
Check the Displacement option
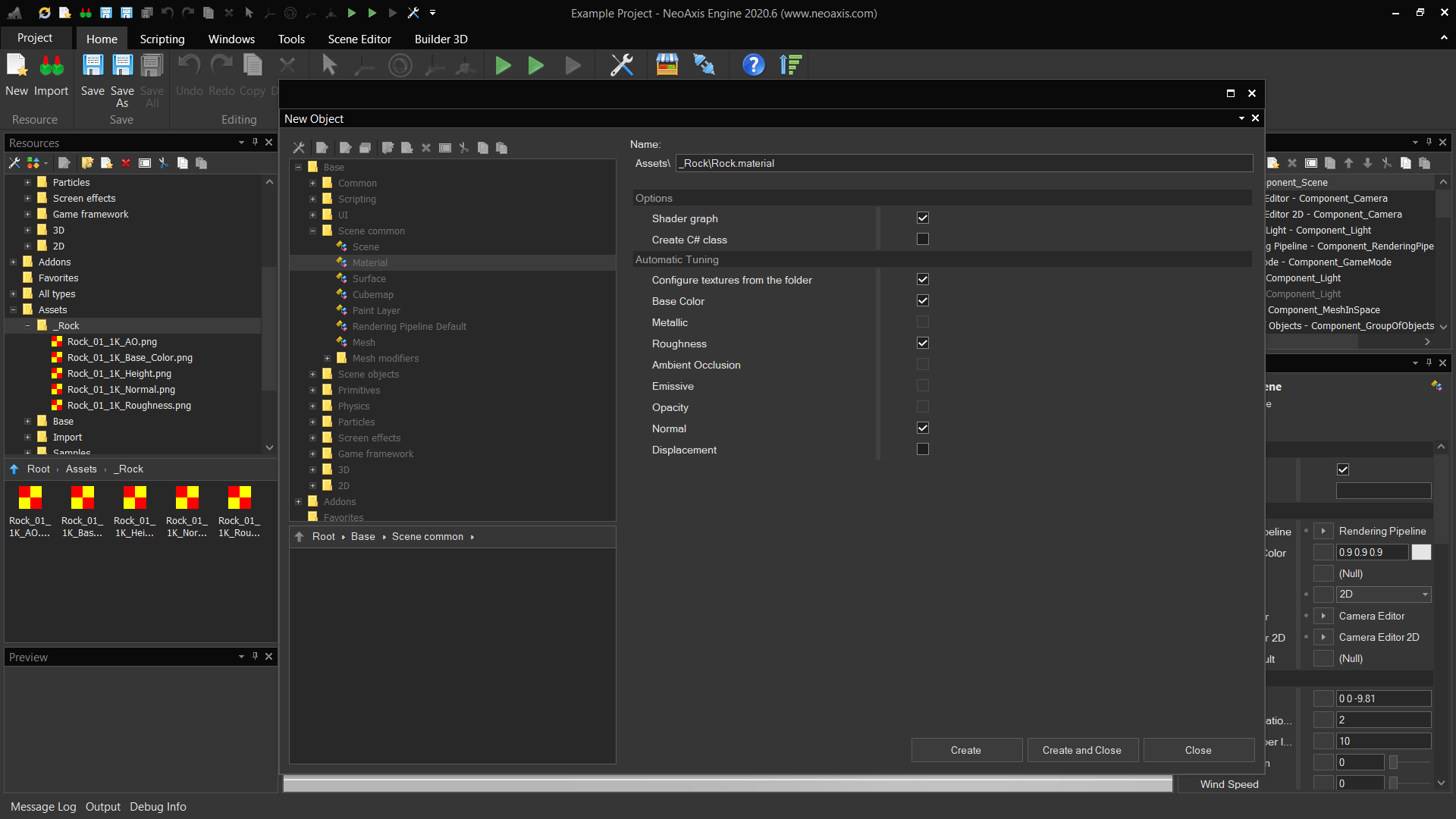tap(922, 450)
